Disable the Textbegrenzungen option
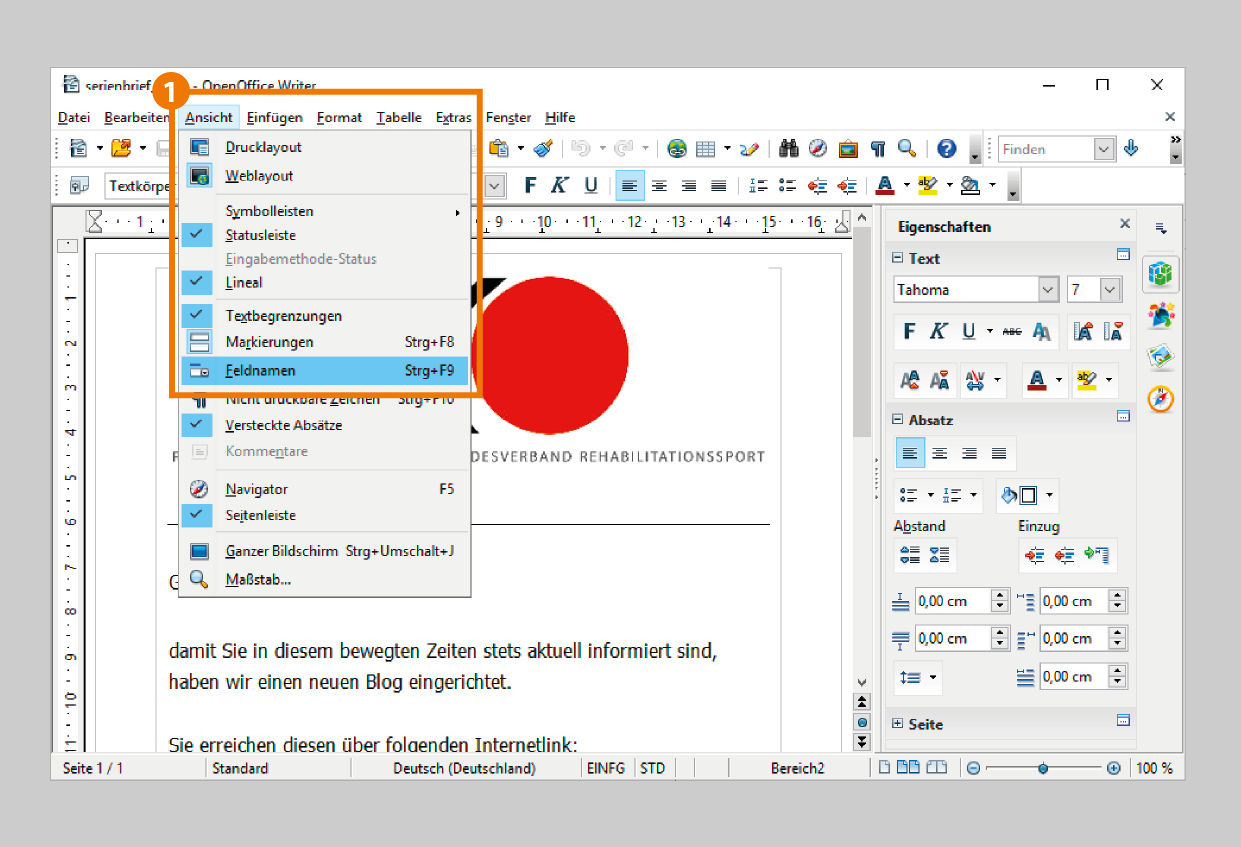This screenshot has height=847, width=1241. tap(283, 316)
